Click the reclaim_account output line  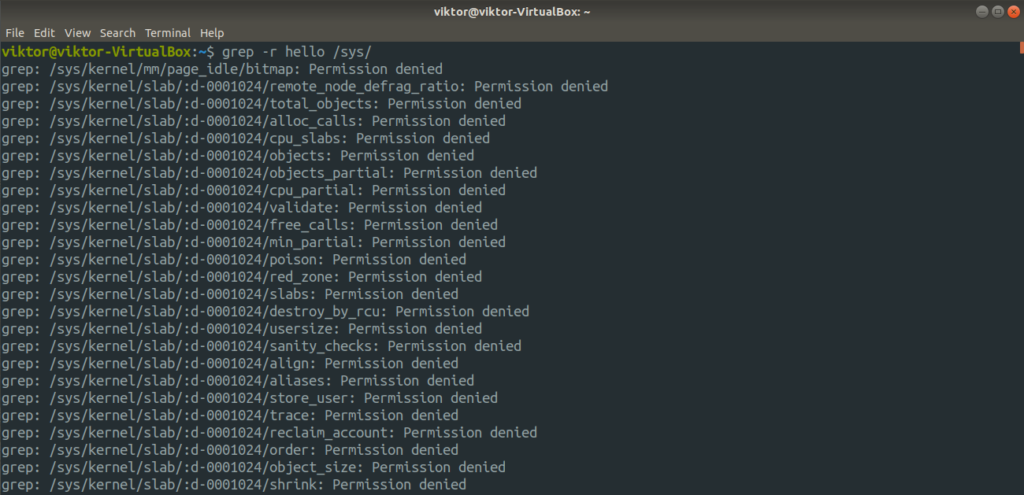point(269,432)
